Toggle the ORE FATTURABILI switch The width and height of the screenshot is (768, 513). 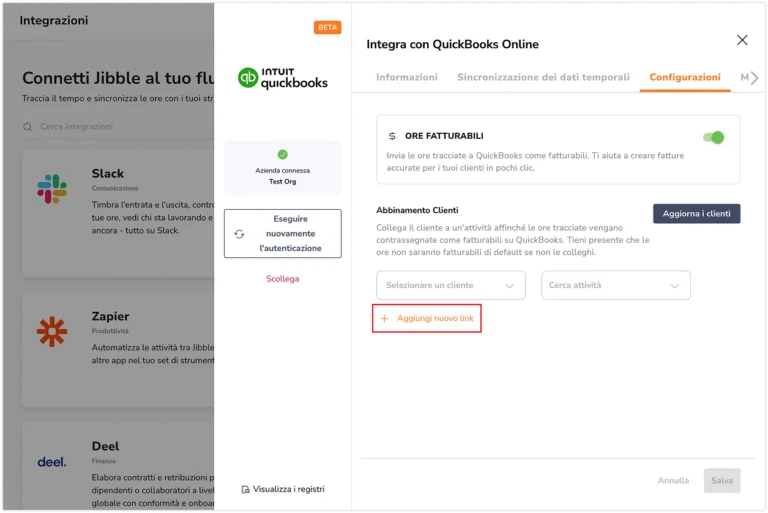tap(713, 138)
